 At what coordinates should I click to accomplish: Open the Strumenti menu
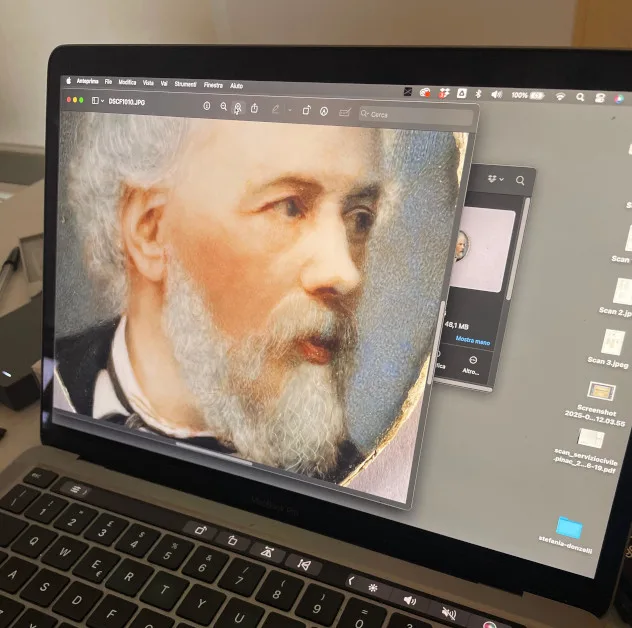tap(185, 84)
